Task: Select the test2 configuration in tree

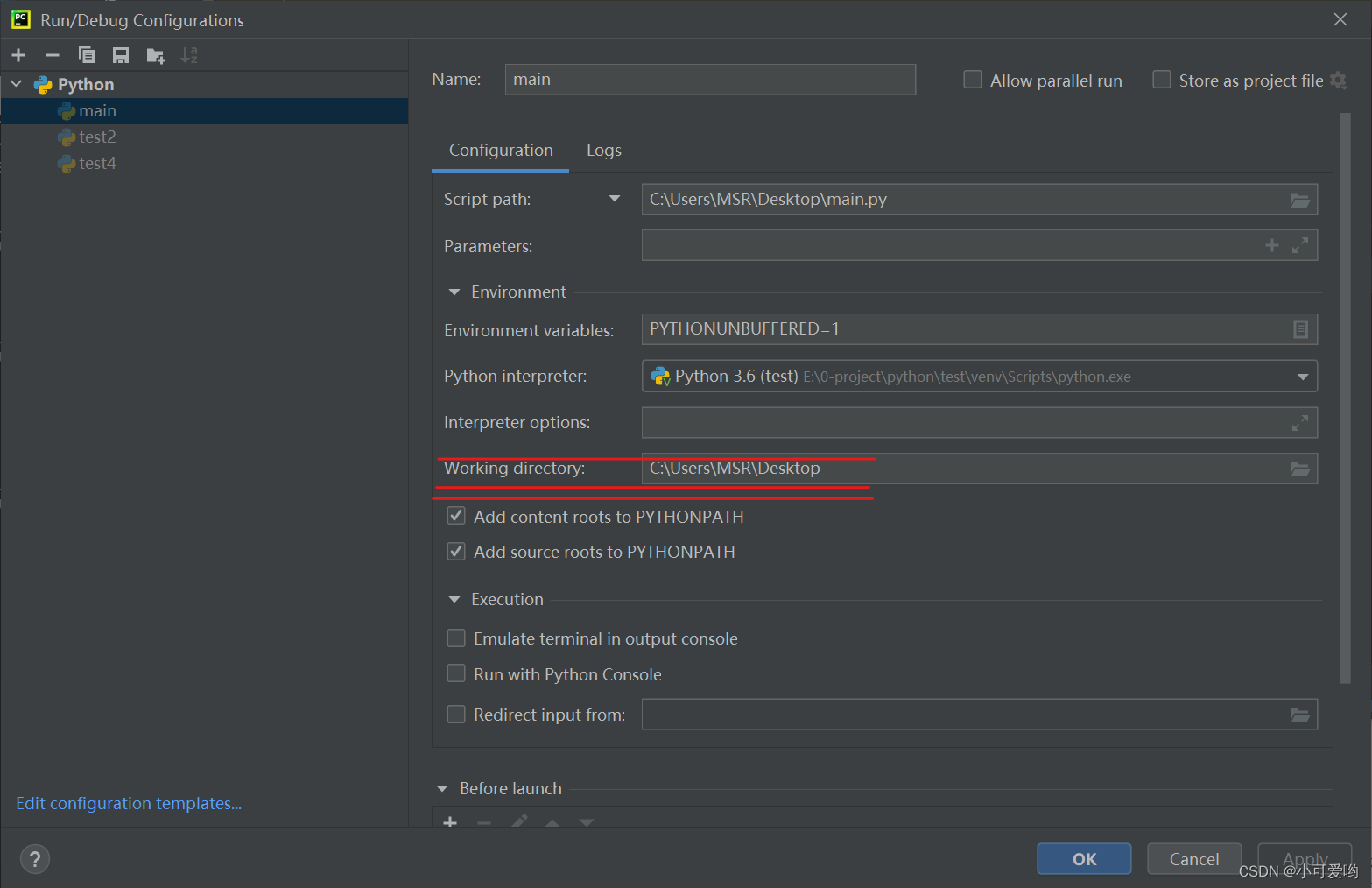Action: [97, 137]
